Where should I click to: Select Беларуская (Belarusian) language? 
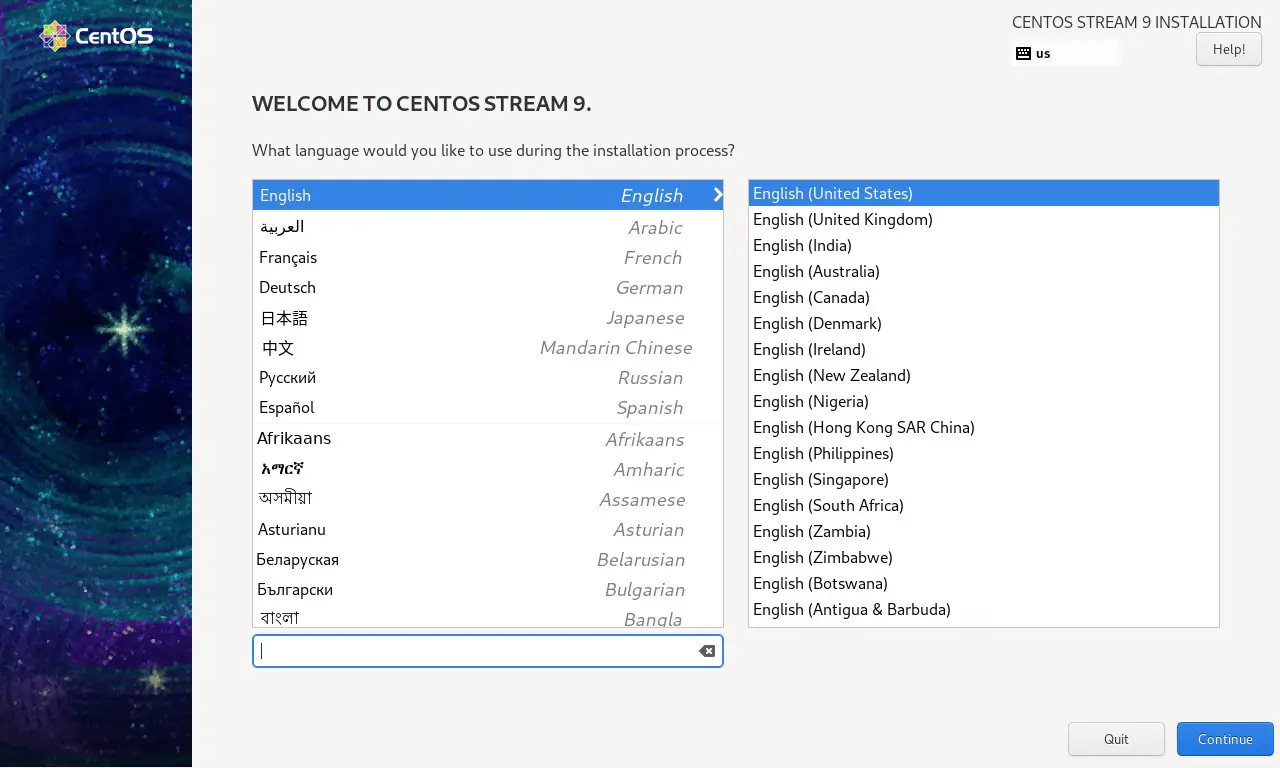pyautogui.click(x=488, y=559)
